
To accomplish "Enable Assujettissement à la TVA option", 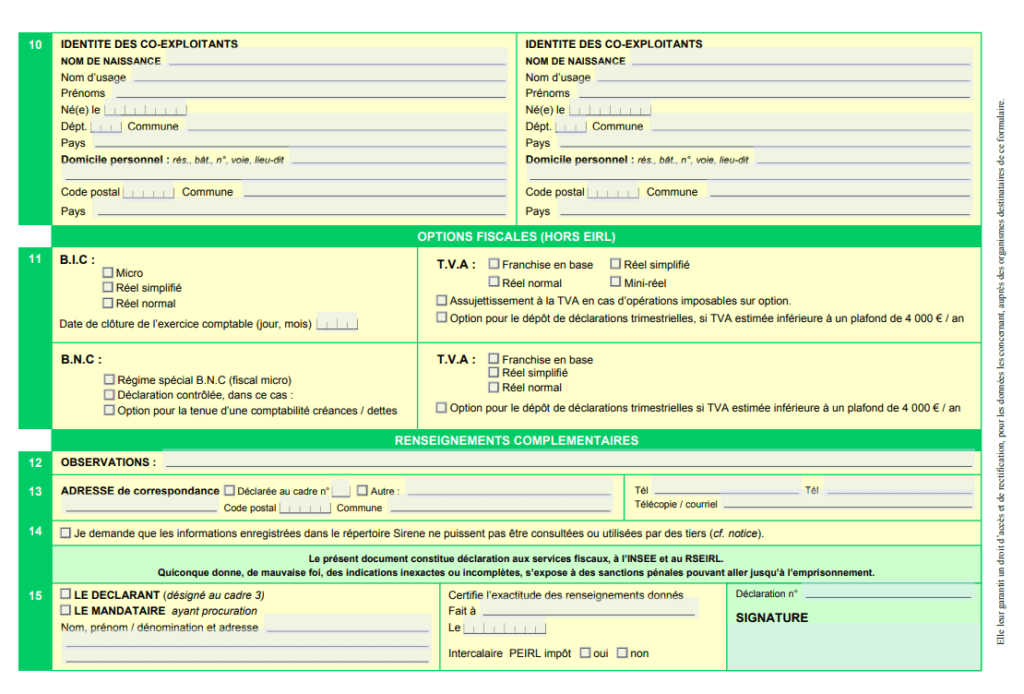I will coord(442,300).
